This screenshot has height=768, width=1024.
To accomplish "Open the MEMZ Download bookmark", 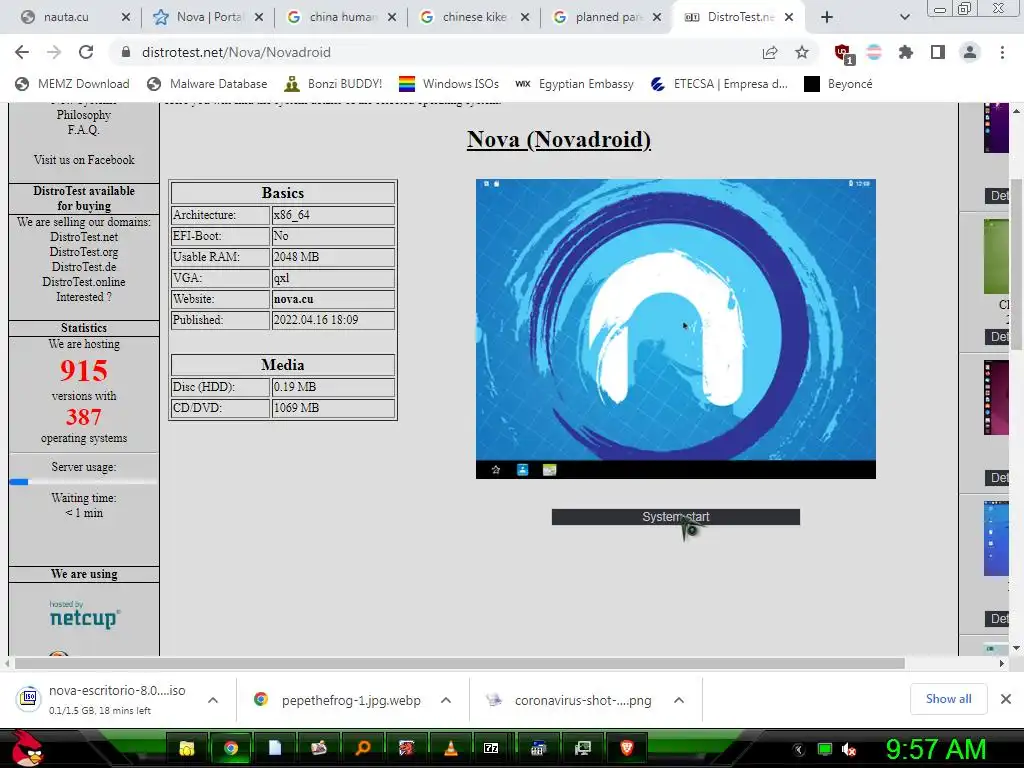I will coord(72,84).
